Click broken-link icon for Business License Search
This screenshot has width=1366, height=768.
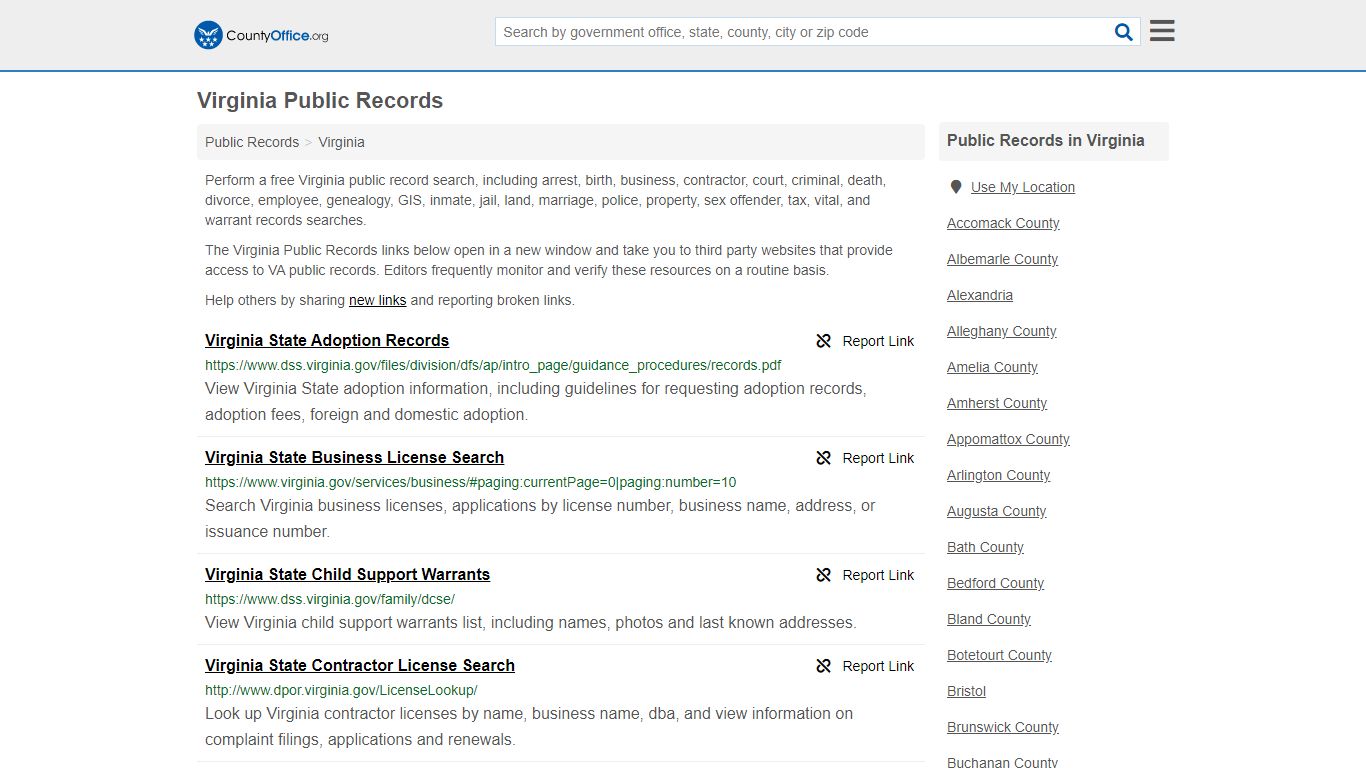(824, 458)
